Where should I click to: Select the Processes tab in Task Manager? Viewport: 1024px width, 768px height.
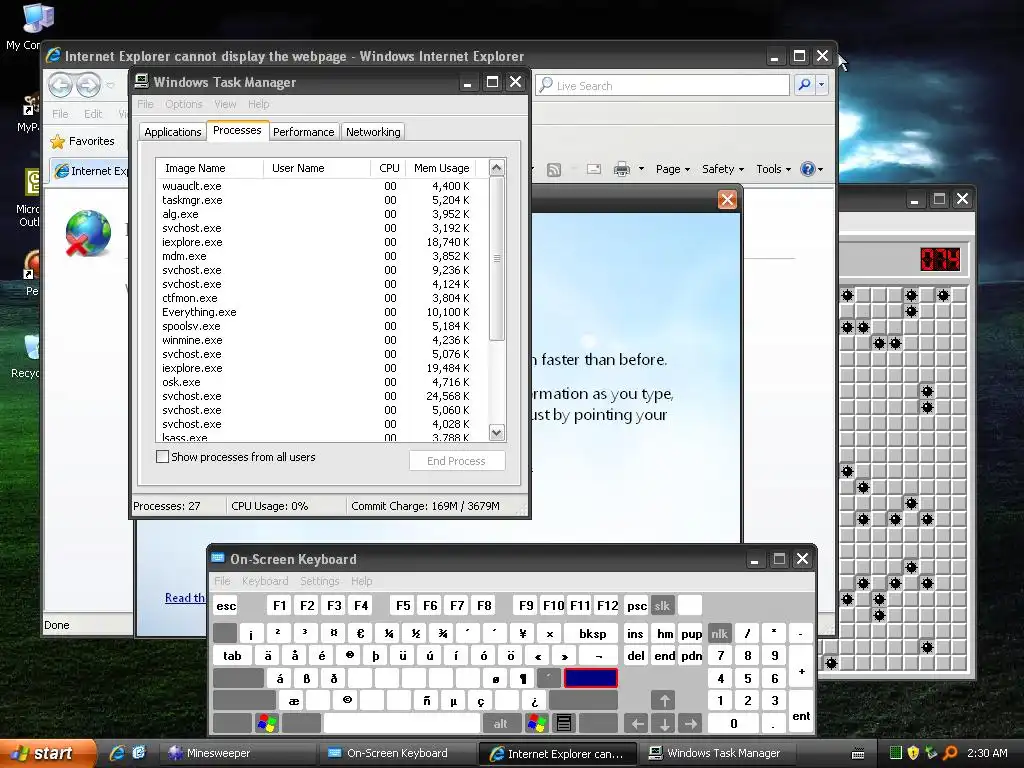click(237, 130)
